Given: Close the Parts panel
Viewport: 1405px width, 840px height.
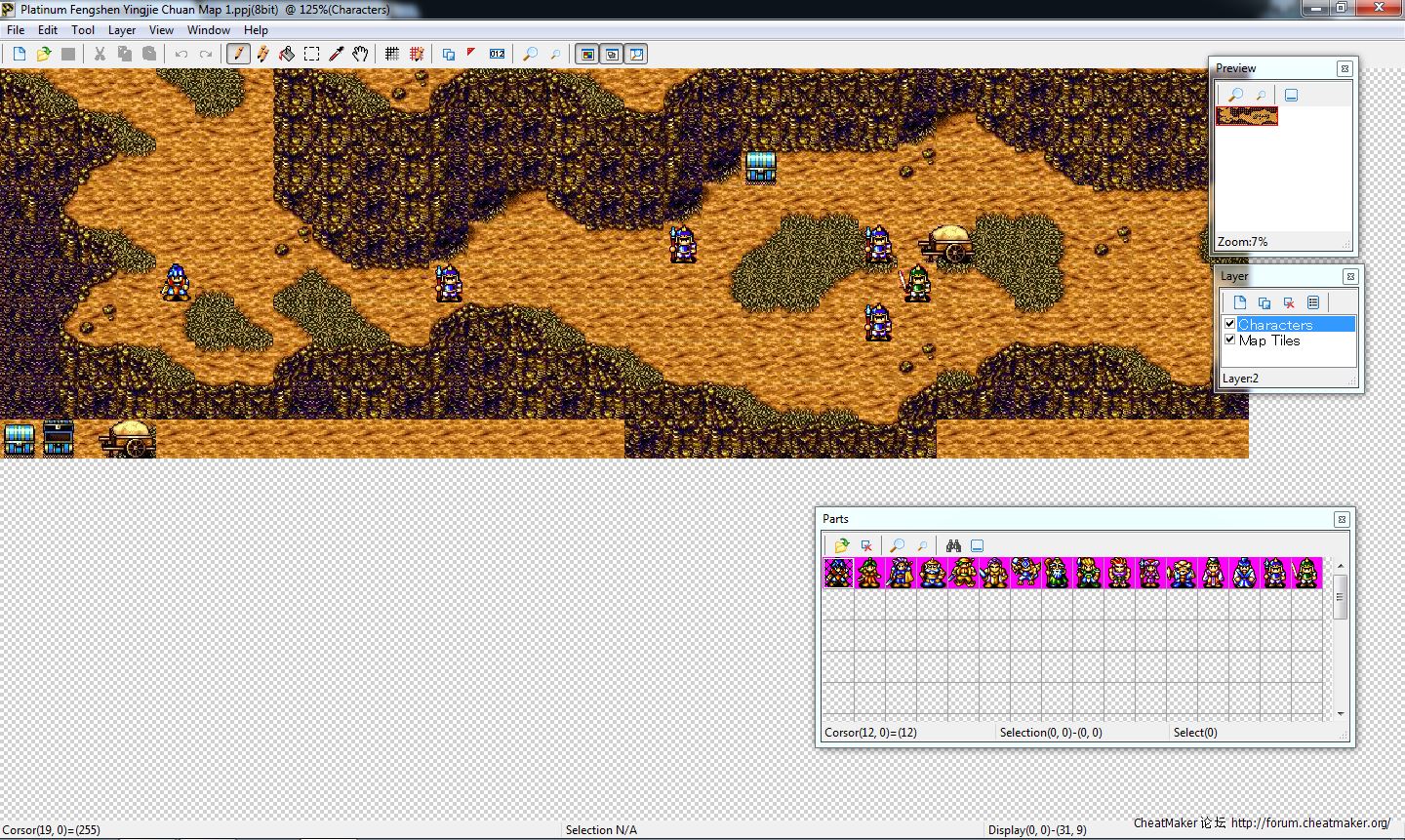Looking at the screenshot, I should pos(1342,519).
